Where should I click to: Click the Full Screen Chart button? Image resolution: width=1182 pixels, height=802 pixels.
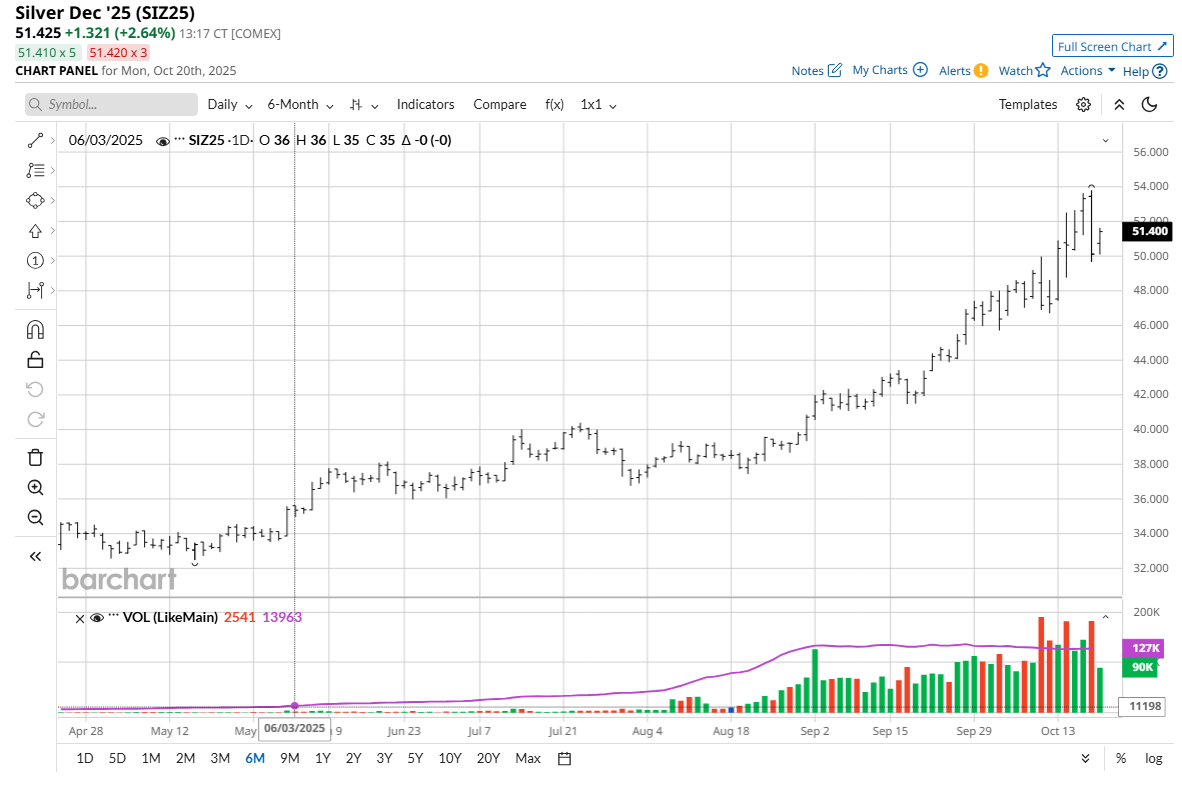[x=1112, y=46]
